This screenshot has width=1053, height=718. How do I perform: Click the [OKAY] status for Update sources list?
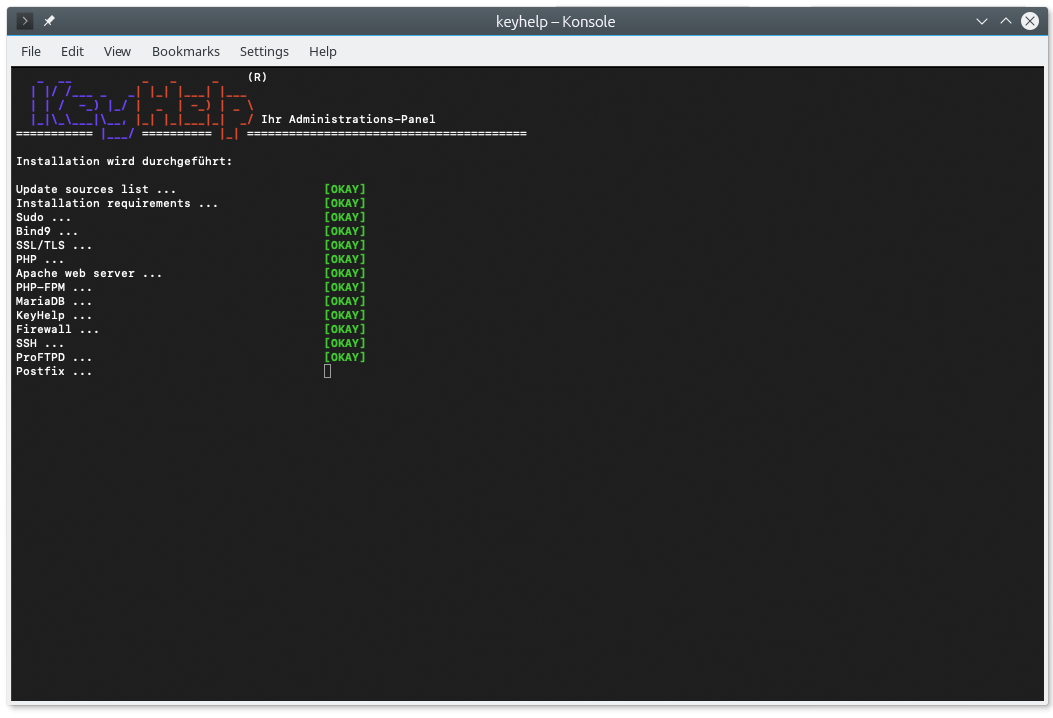[345, 189]
